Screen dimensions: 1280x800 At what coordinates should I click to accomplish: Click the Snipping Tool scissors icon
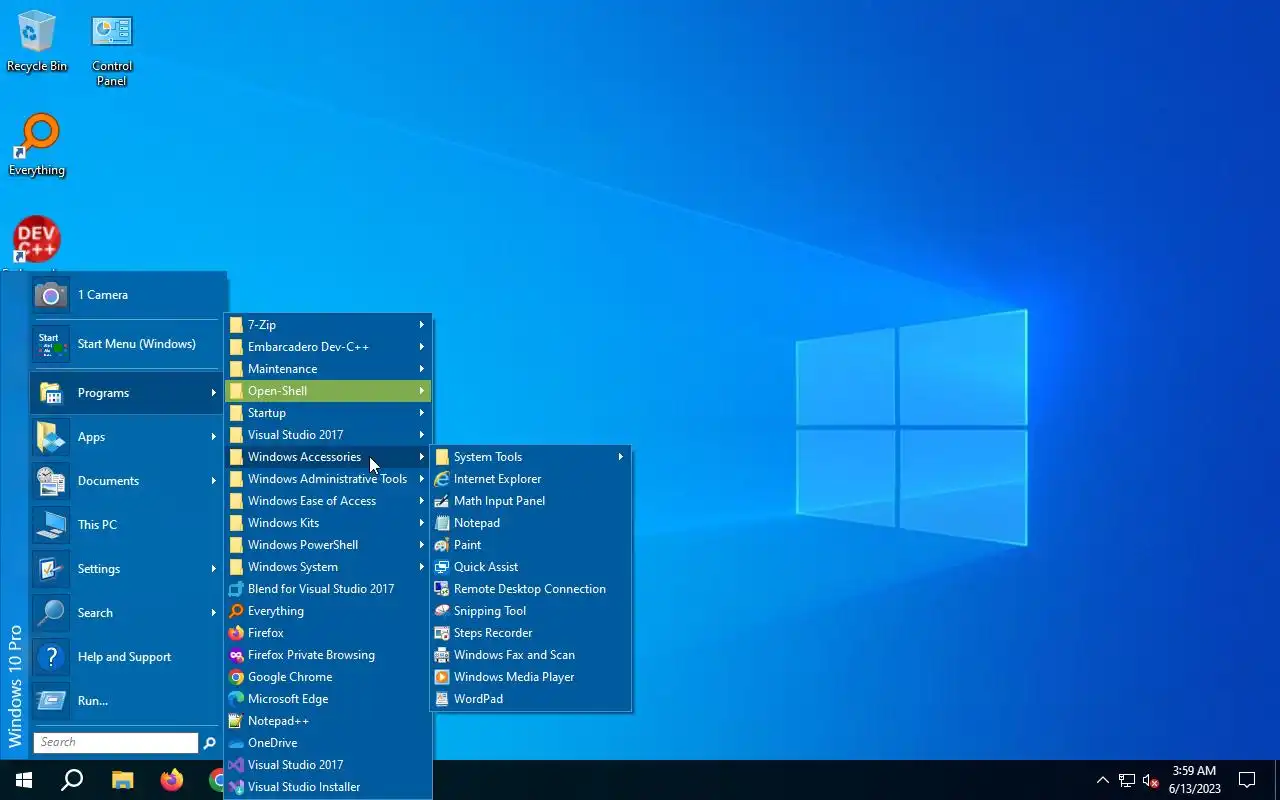(442, 611)
